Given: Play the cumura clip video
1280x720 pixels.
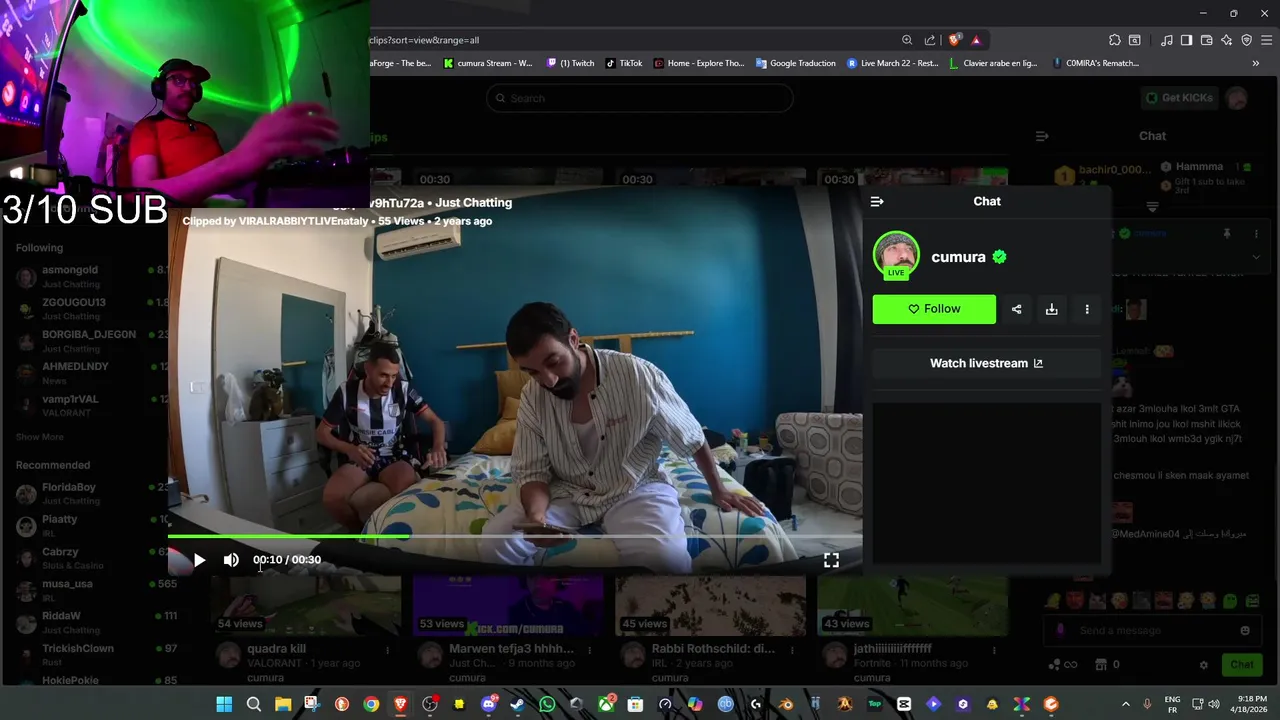Looking at the screenshot, I should [199, 560].
